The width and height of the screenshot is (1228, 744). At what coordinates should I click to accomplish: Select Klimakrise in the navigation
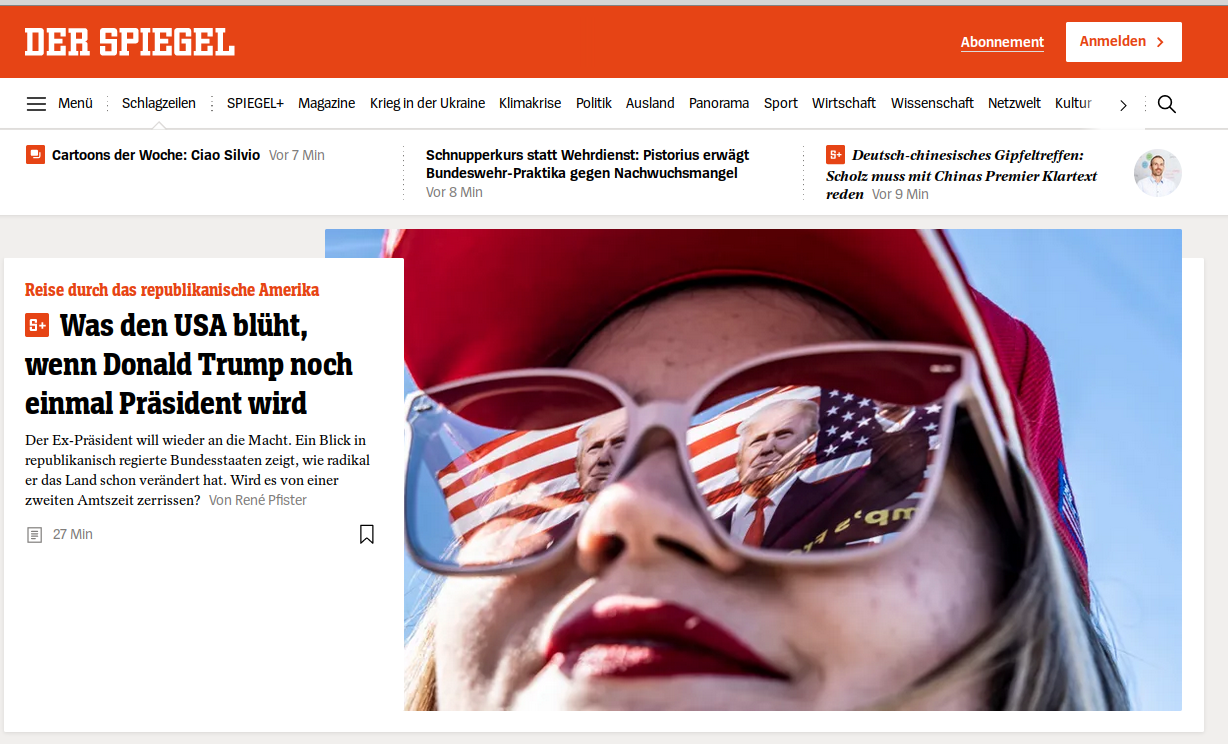(530, 103)
